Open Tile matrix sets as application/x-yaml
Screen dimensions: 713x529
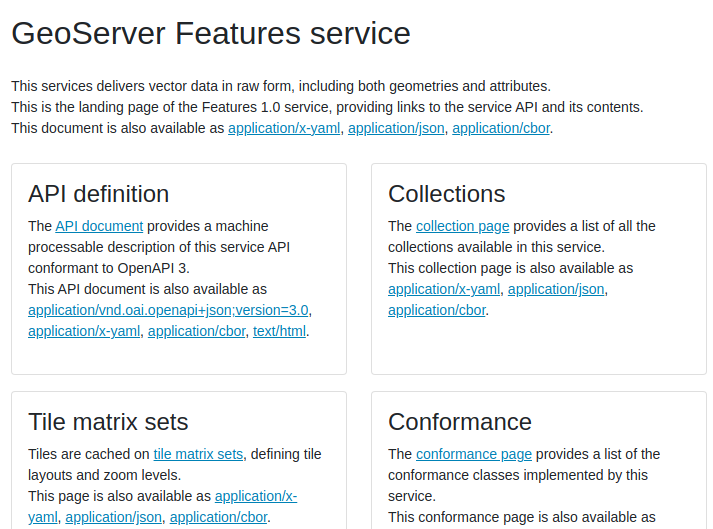256,496
